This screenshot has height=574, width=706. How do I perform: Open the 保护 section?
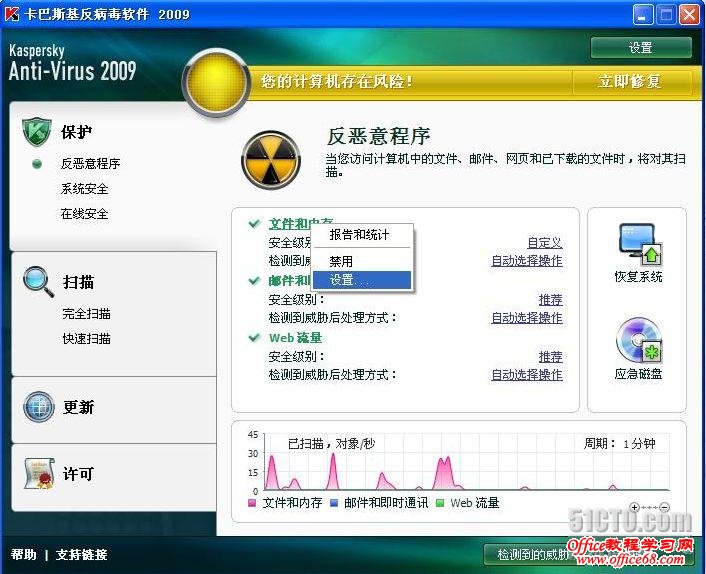tap(77, 132)
